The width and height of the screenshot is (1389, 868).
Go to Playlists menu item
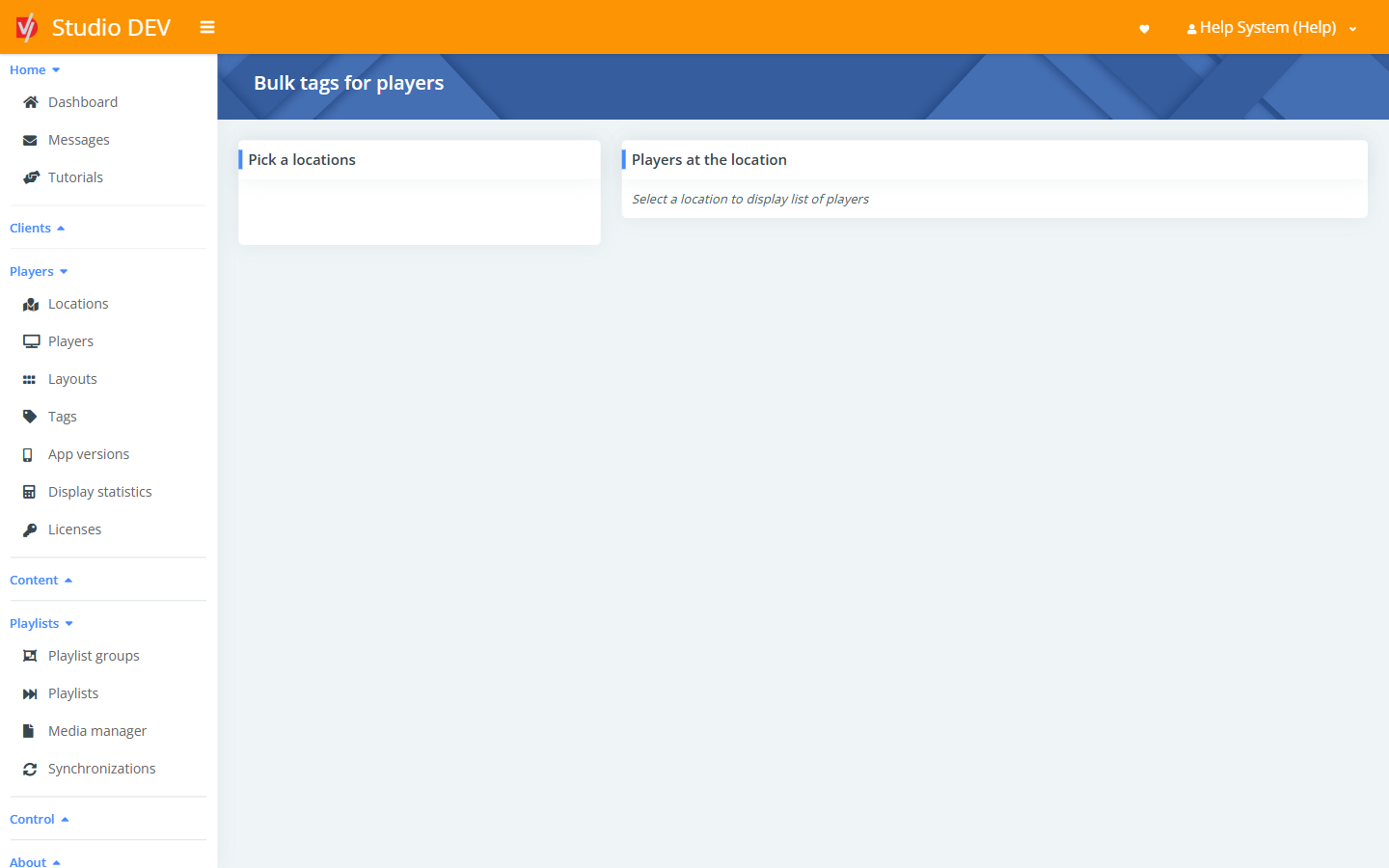pyautogui.click(x=73, y=693)
